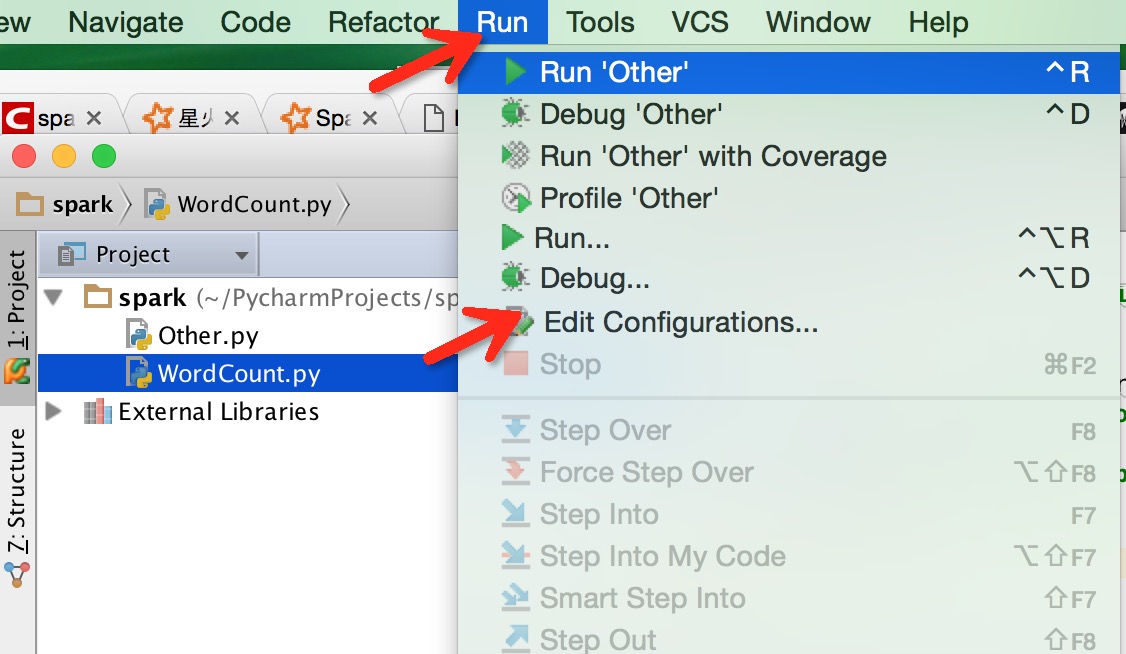This screenshot has height=654, width=1126.
Task: Click the green play icon beside Run 'Other'
Action: [x=515, y=72]
